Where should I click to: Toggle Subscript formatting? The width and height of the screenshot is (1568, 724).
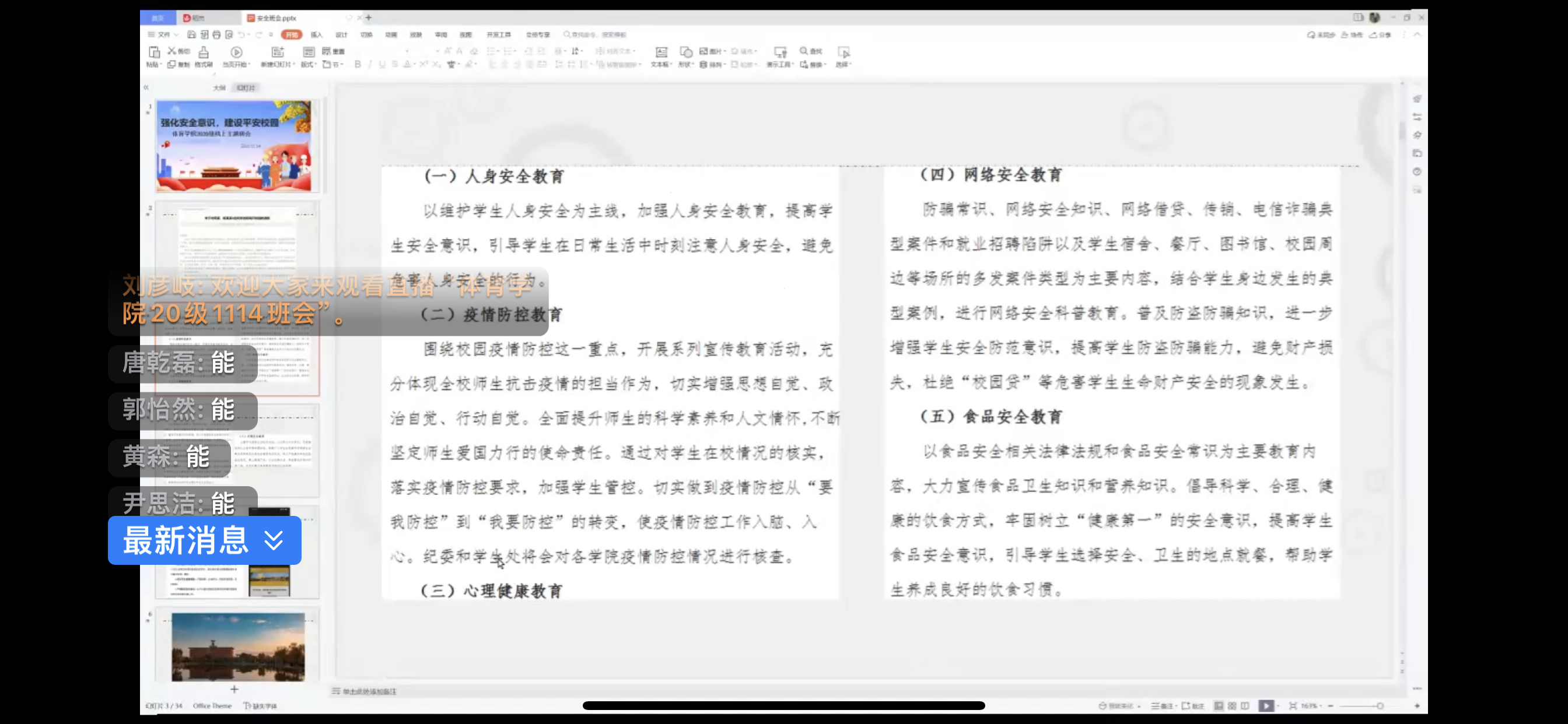pos(436,65)
